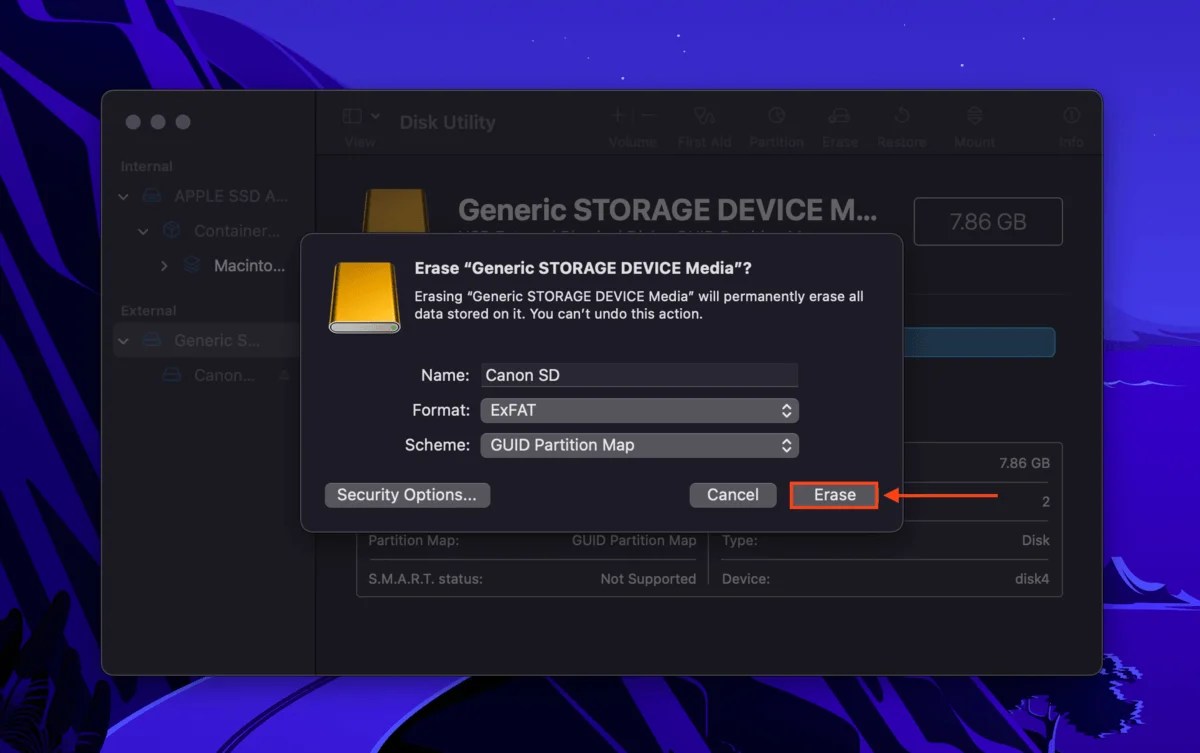The image size is (1200, 753).
Task: Collapse the external Generic device entry
Action: pyautogui.click(x=123, y=340)
